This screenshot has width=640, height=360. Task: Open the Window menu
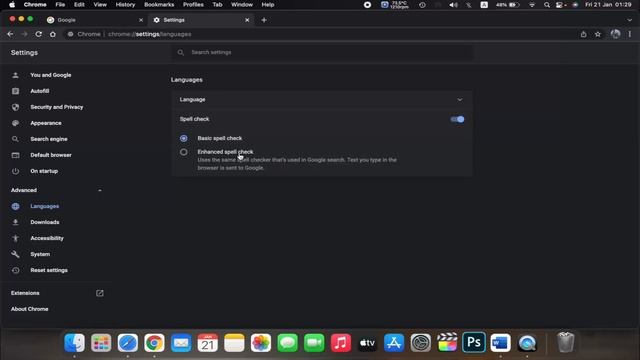tap(242, 5)
